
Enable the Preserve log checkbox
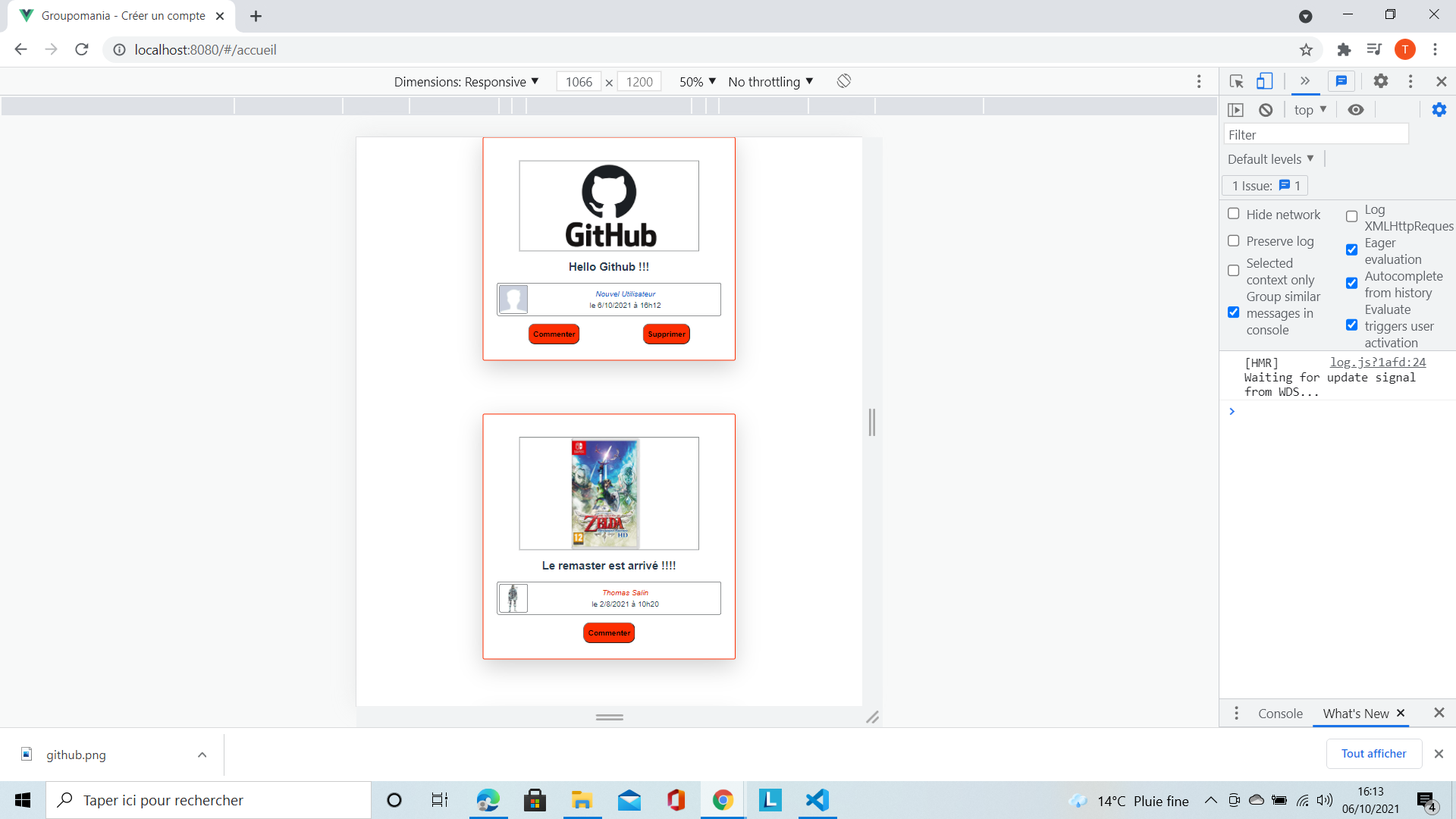pyautogui.click(x=1234, y=240)
